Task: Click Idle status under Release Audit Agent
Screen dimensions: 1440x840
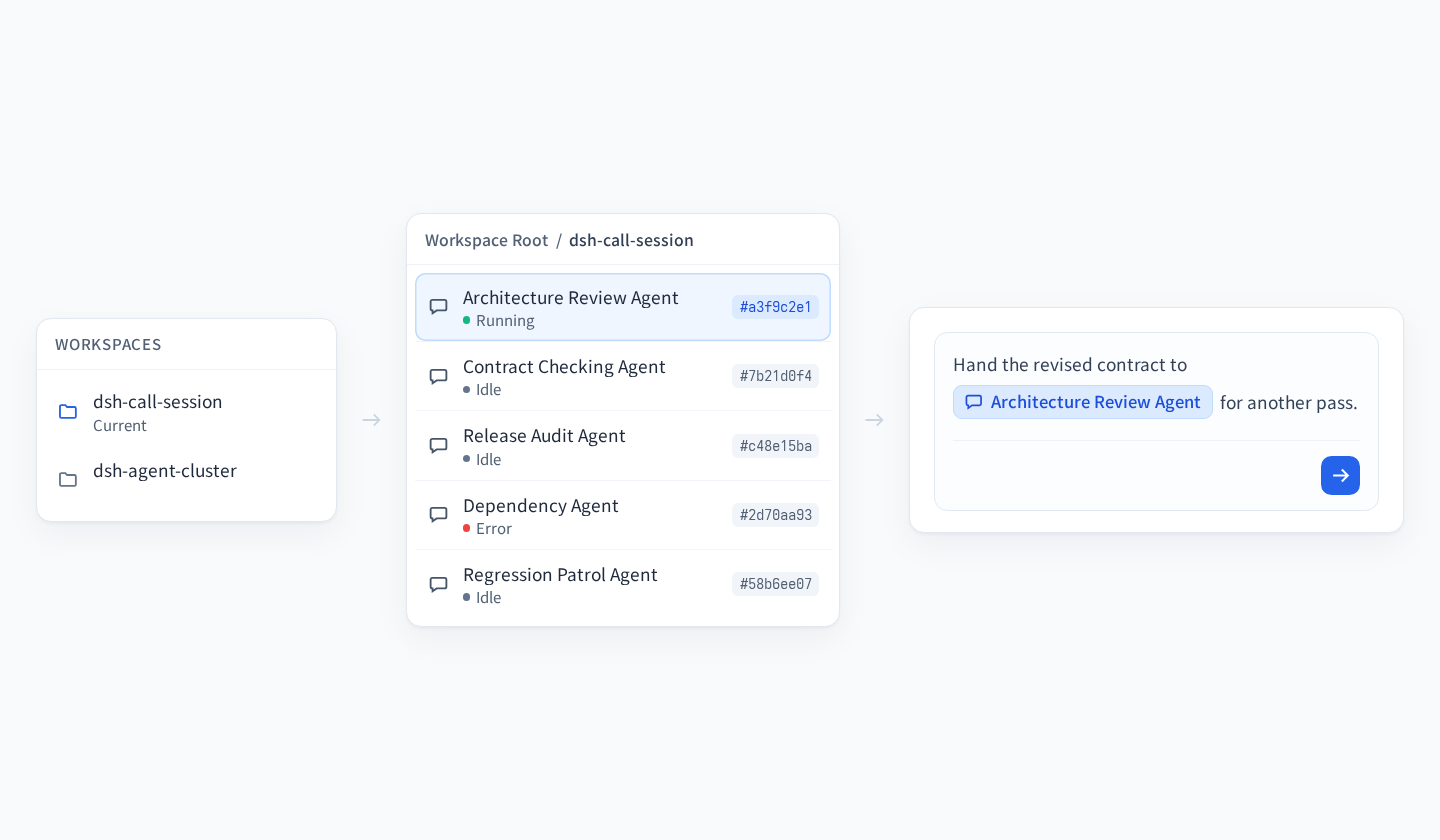Action: pos(482,460)
